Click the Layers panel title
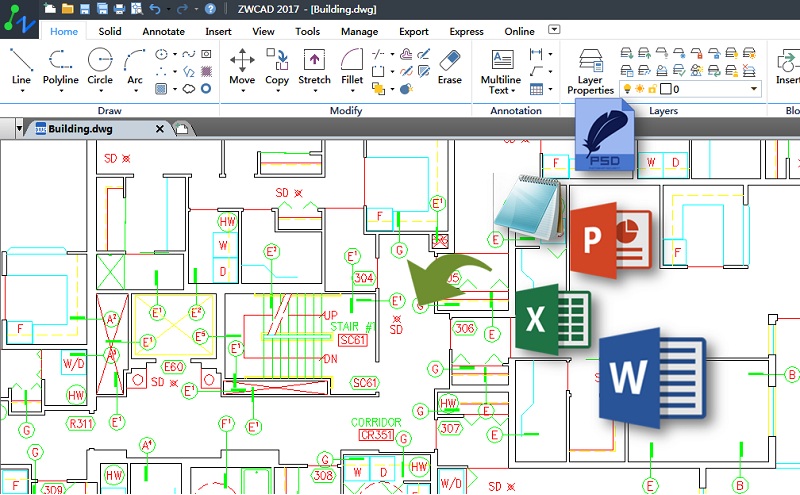The width and height of the screenshot is (800, 495). point(663,111)
